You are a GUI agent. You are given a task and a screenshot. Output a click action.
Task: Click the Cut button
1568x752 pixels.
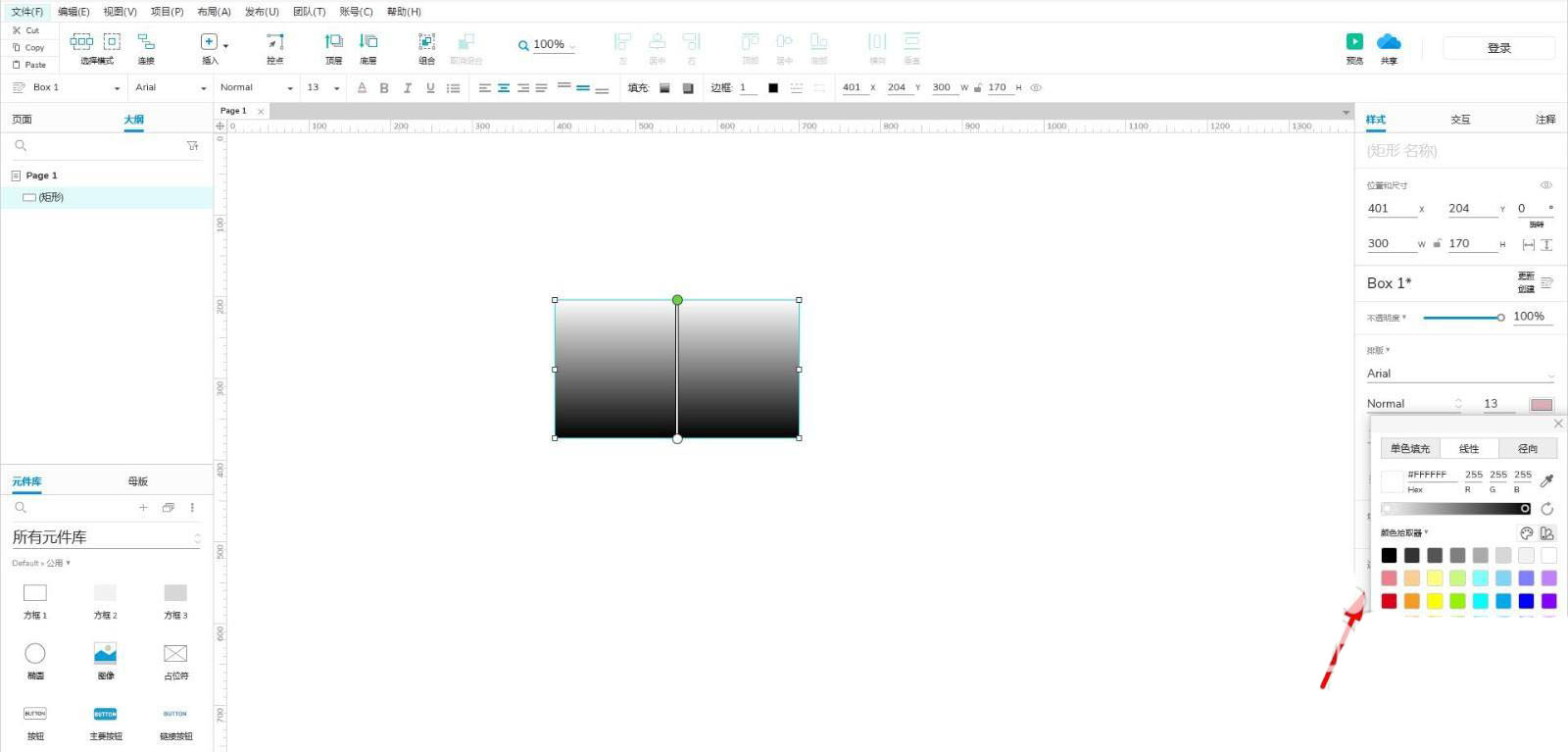point(26,30)
